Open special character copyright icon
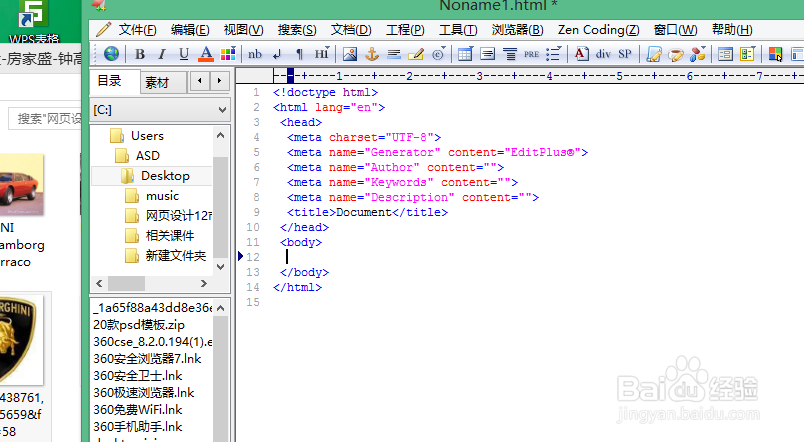 pyautogui.click(x=438, y=54)
